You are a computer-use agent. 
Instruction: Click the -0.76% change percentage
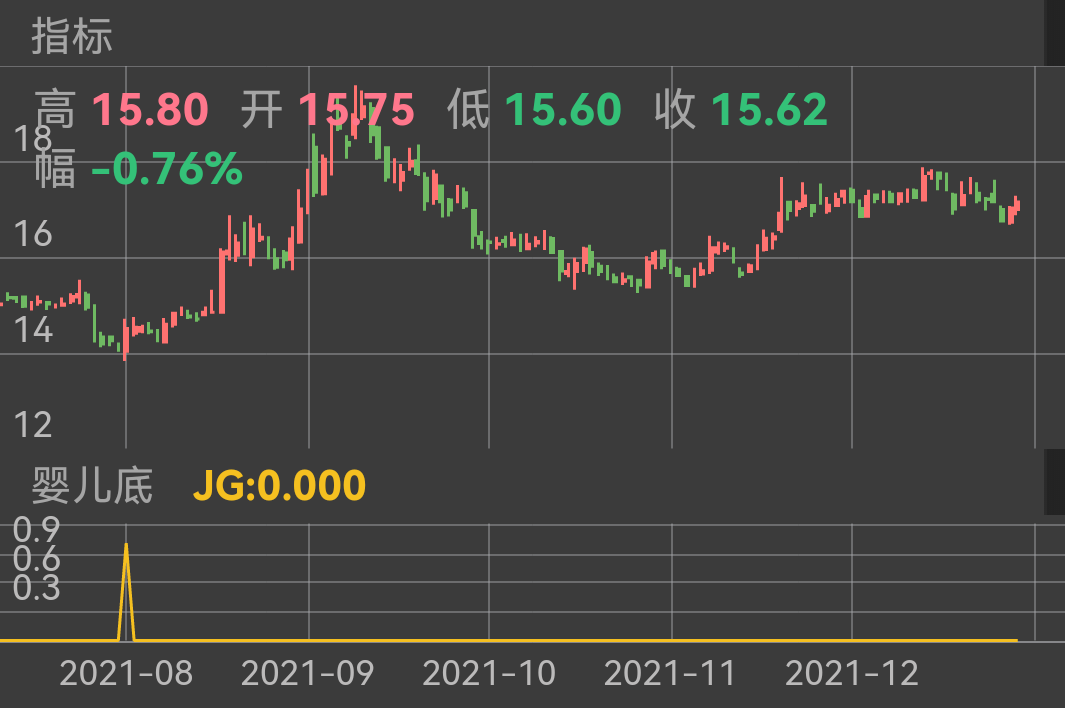(167, 170)
